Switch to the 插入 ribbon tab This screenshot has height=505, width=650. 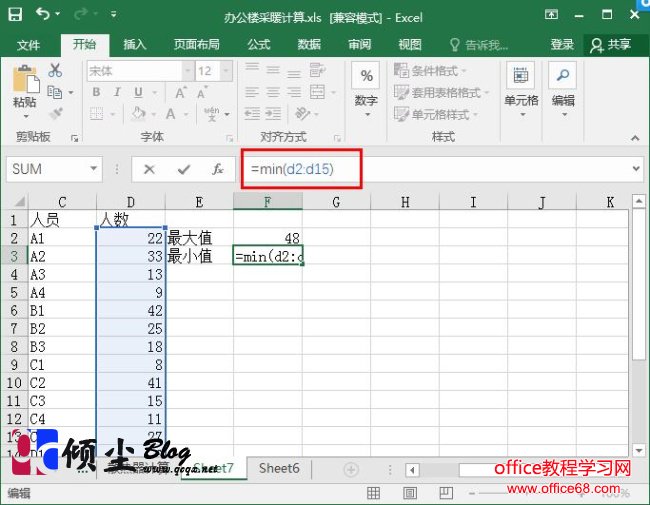[135, 44]
